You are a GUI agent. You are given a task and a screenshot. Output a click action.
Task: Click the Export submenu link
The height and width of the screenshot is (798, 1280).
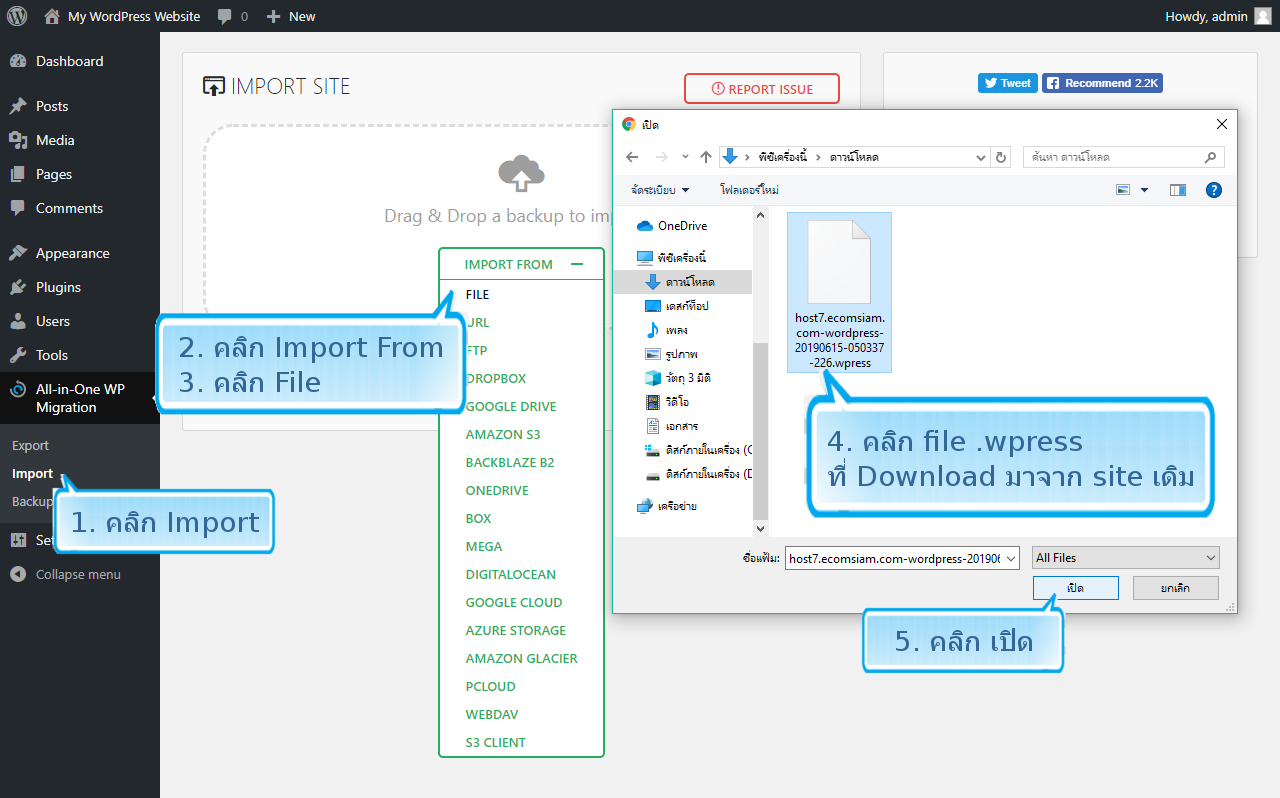click(30, 446)
